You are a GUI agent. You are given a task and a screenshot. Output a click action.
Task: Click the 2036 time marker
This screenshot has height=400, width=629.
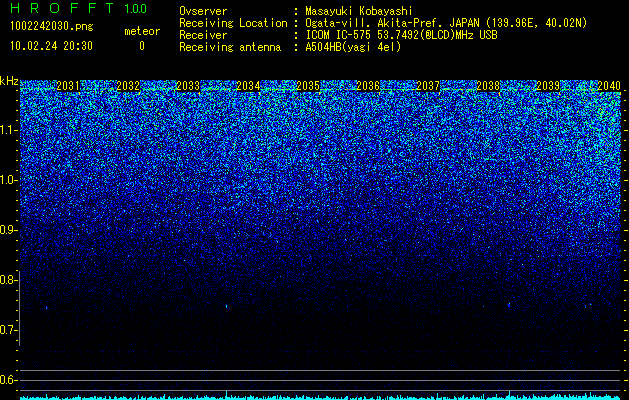pos(368,86)
